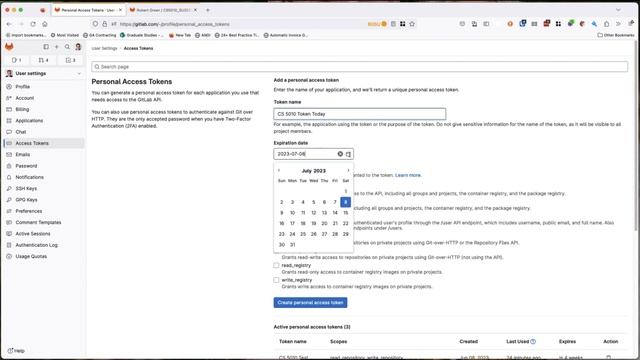This screenshot has width=640, height=360.
Task: Open the Profile settings page
Action: [x=44, y=87]
